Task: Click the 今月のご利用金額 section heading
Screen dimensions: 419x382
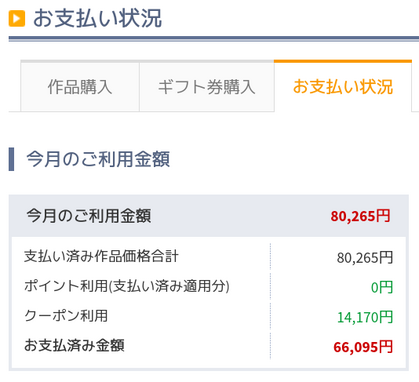Action: [98, 159]
